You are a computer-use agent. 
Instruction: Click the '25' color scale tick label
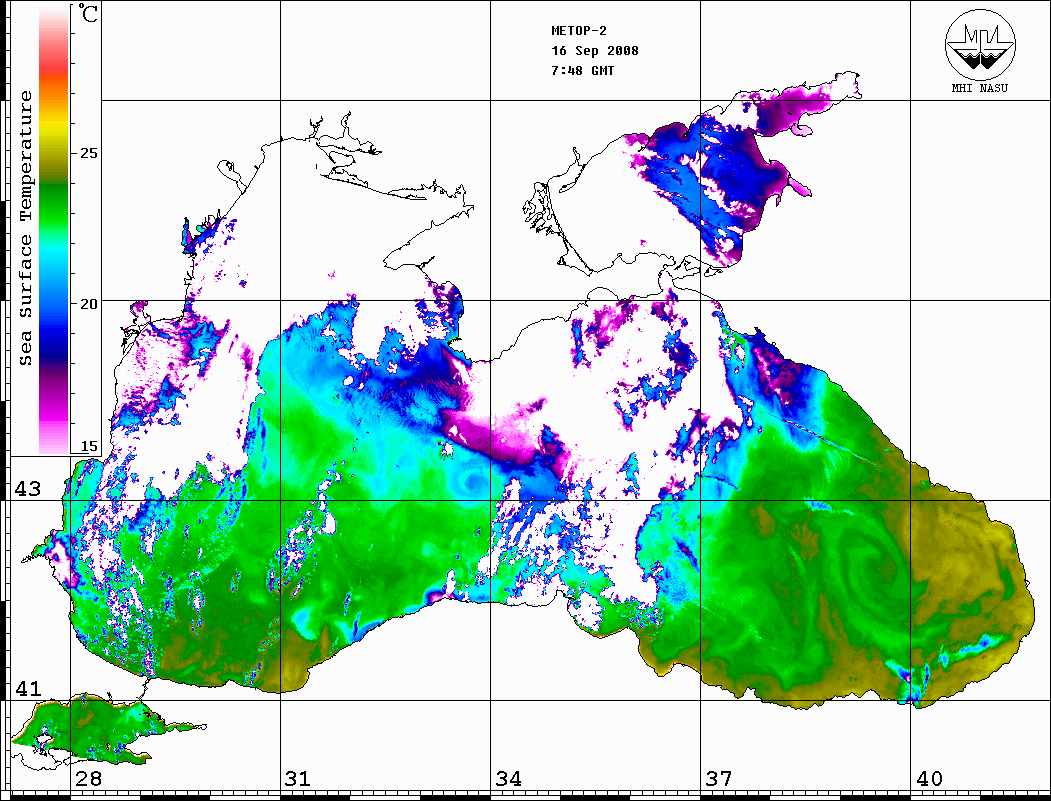pos(88,153)
